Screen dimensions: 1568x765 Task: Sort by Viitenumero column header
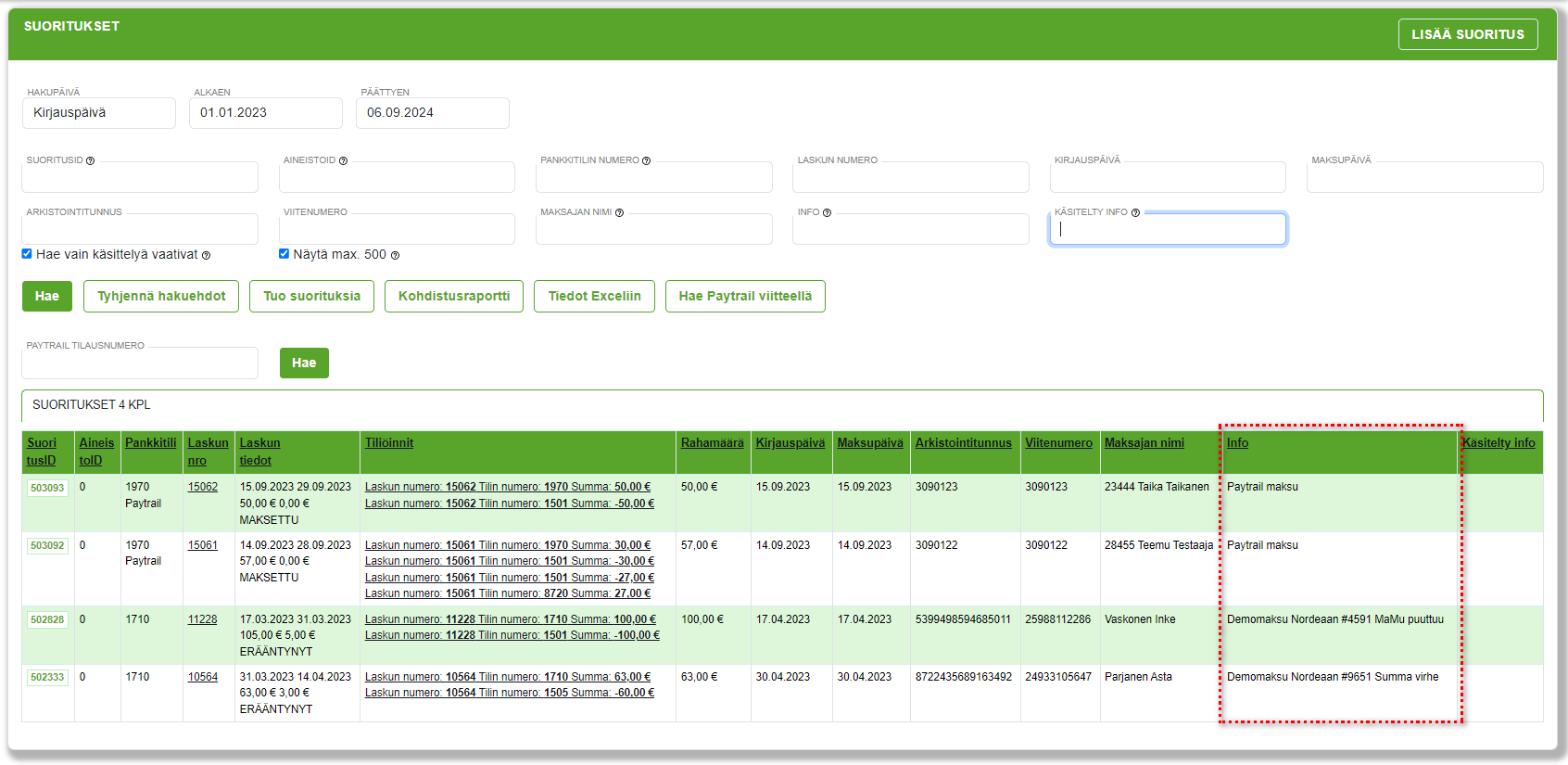click(1058, 443)
